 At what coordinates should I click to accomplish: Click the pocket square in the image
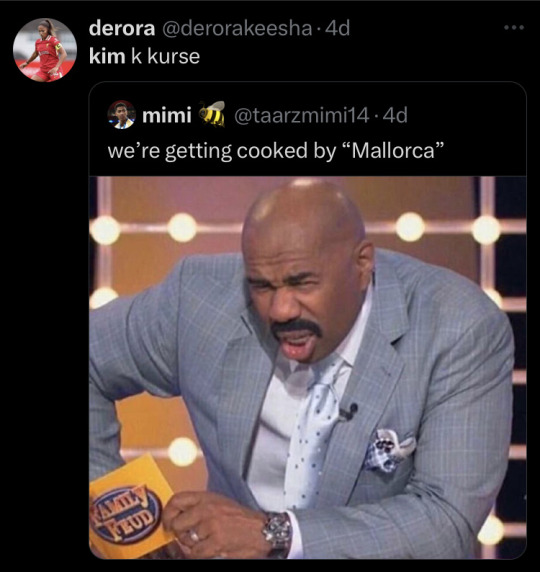click(x=389, y=450)
